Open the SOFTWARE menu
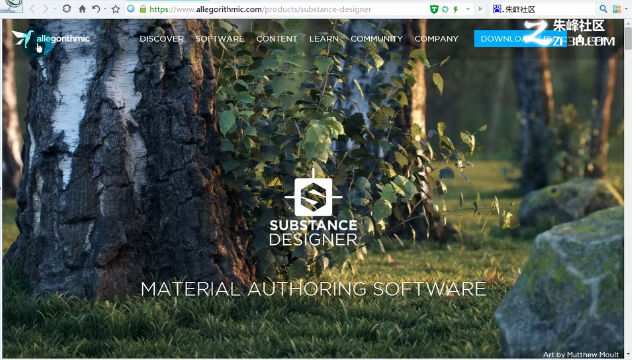This screenshot has height=360, width=632. (220, 39)
